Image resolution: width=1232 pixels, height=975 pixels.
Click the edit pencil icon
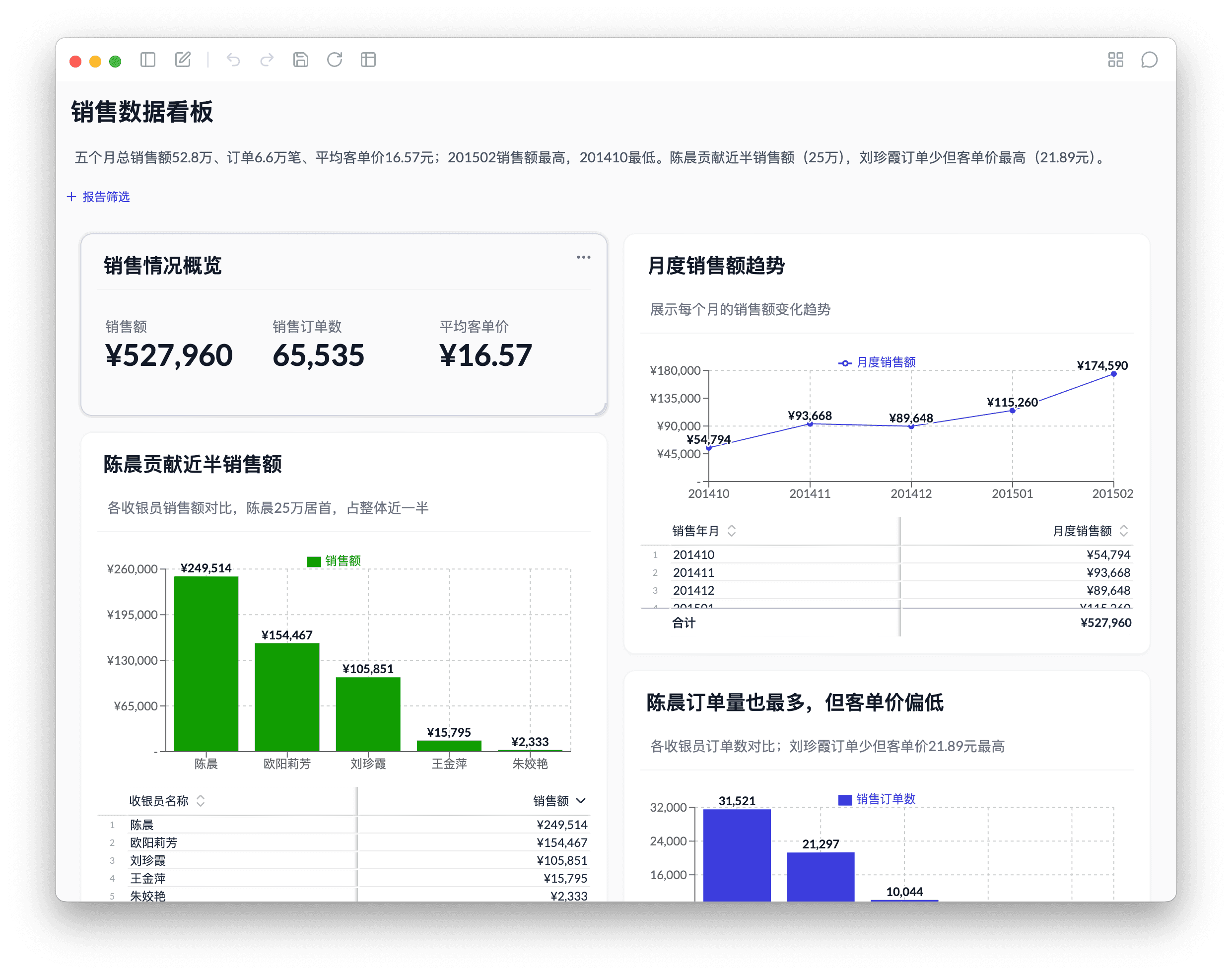click(183, 60)
